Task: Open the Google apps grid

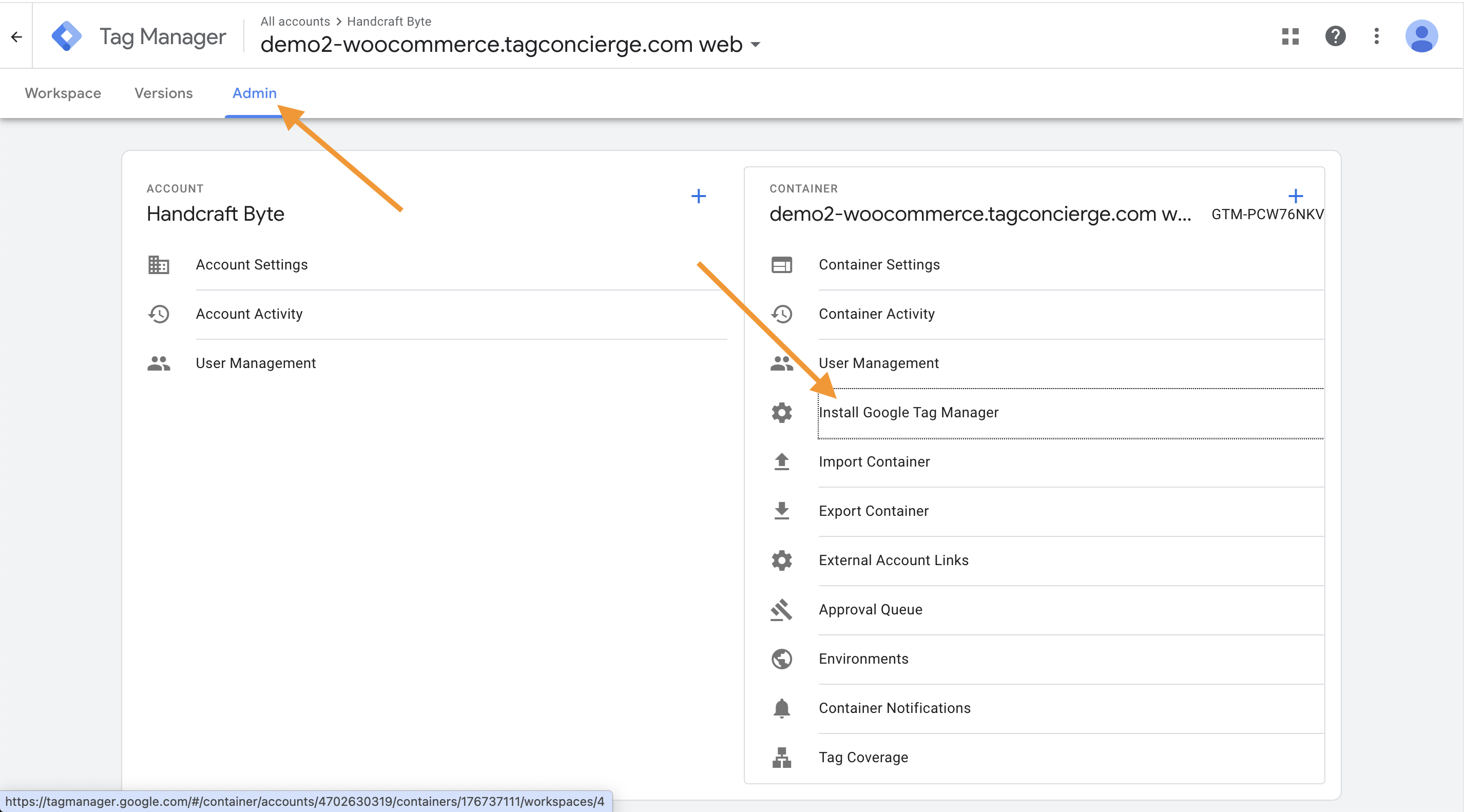Action: coord(1290,36)
